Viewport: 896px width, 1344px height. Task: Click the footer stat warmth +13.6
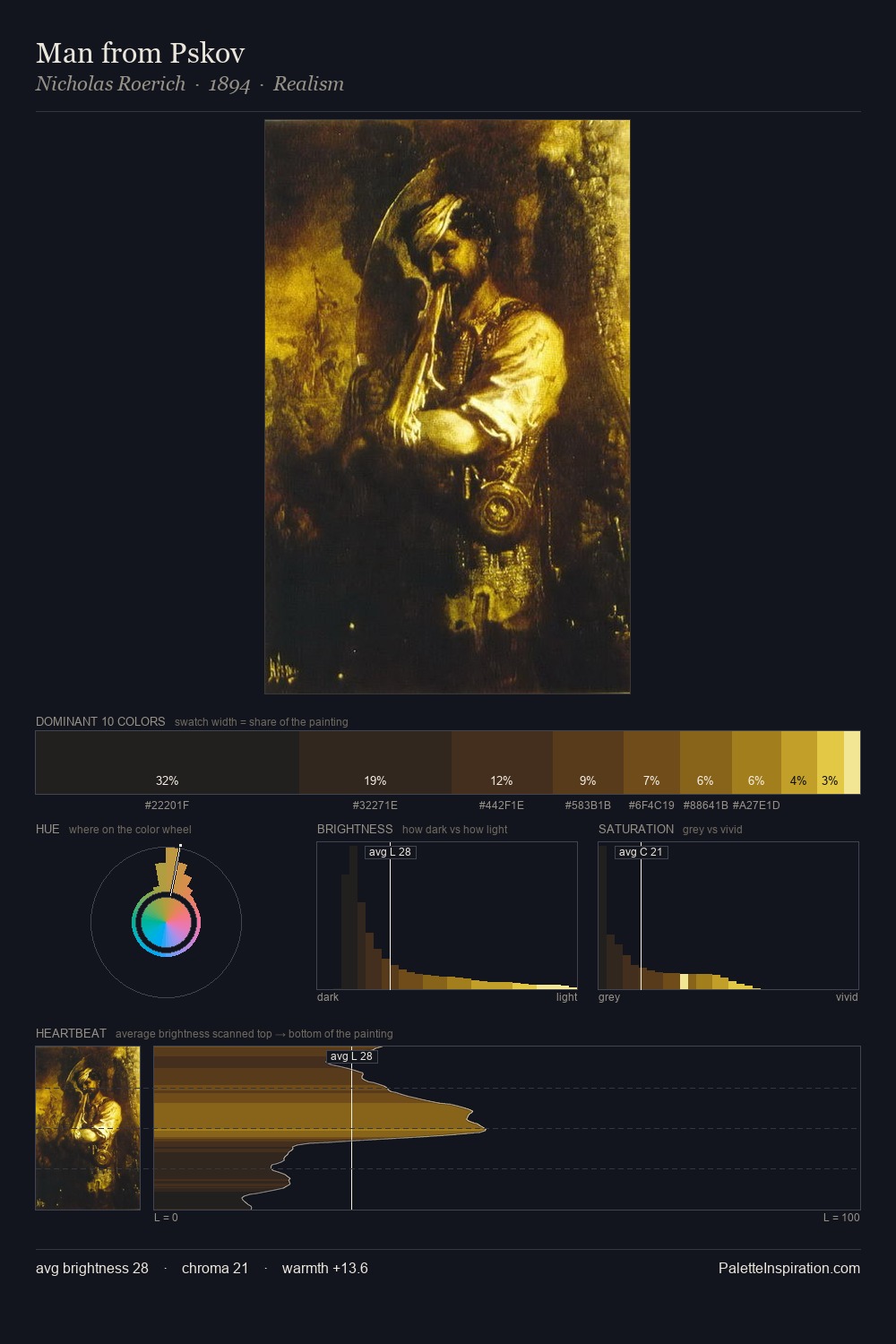click(325, 1268)
